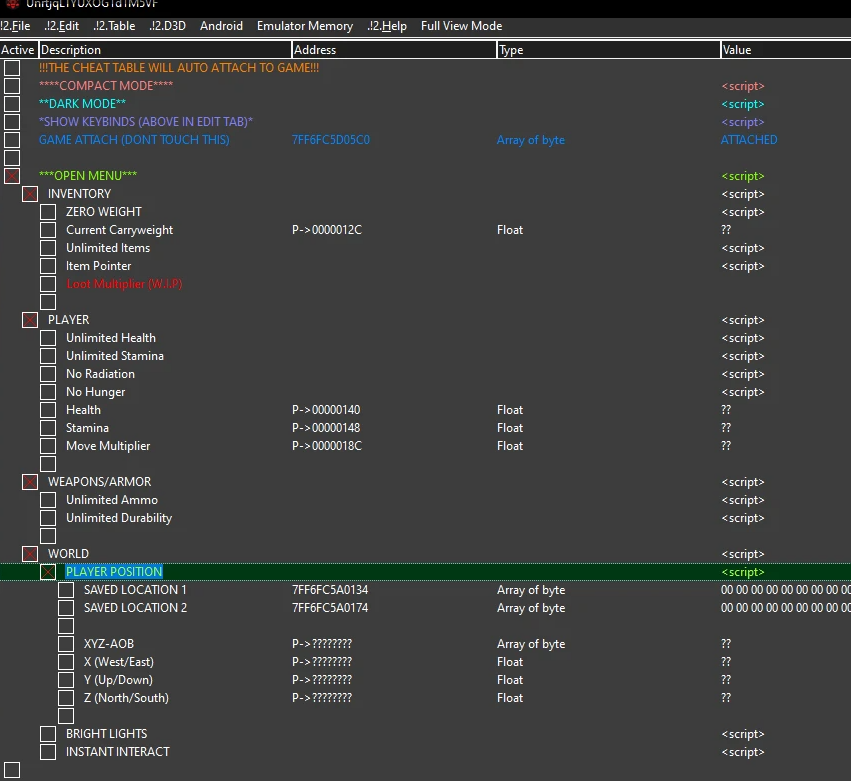
Task: Open the File menu
Action: [x=16, y=26]
